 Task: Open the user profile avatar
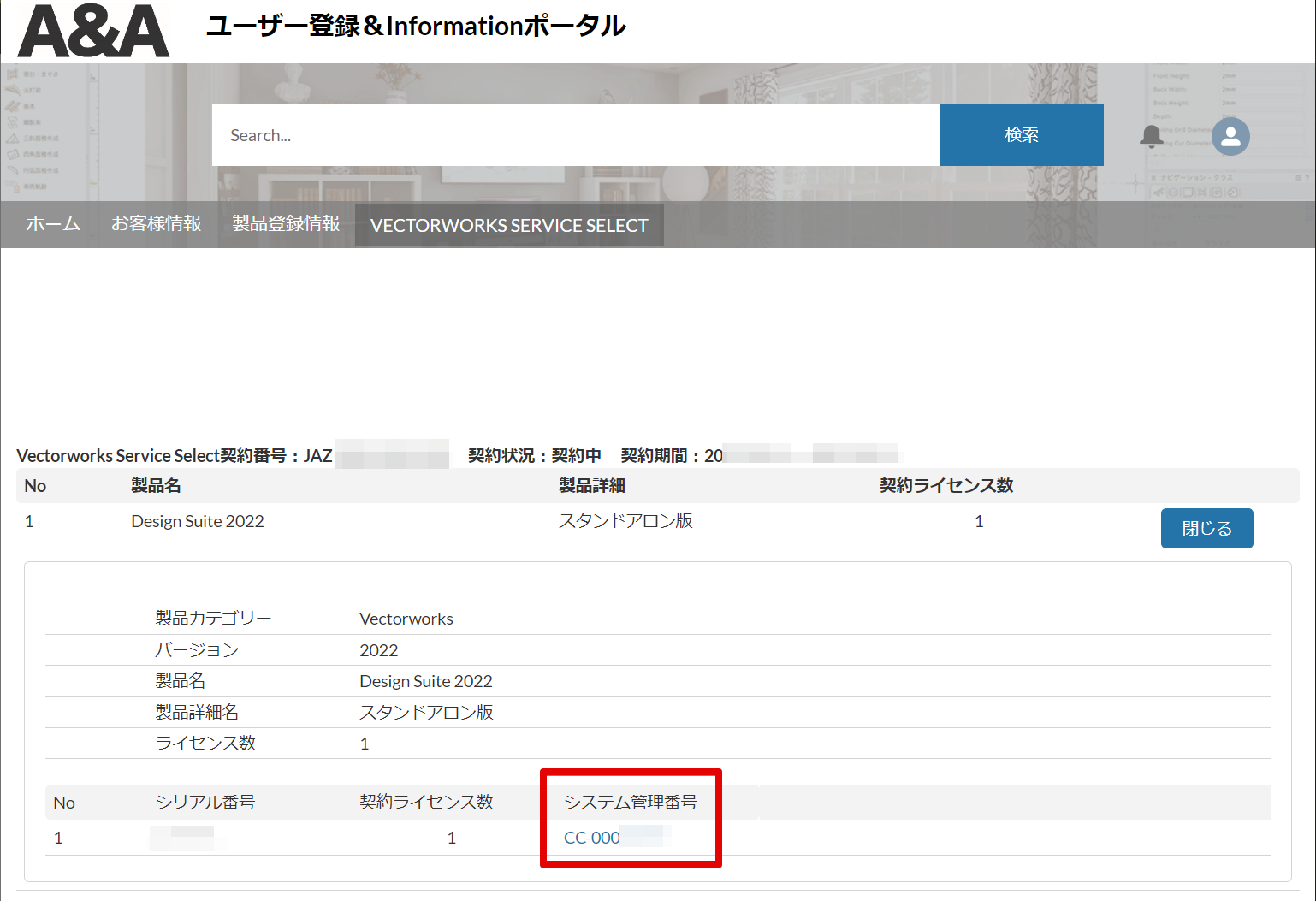tap(1230, 136)
